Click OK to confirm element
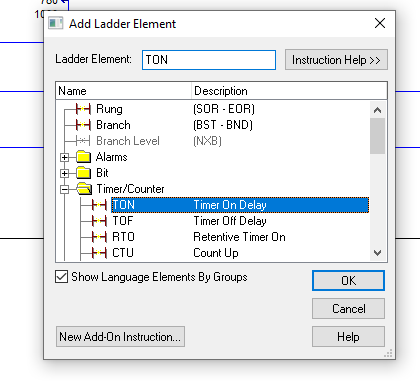The height and width of the screenshot is (381, 420). 348,280
